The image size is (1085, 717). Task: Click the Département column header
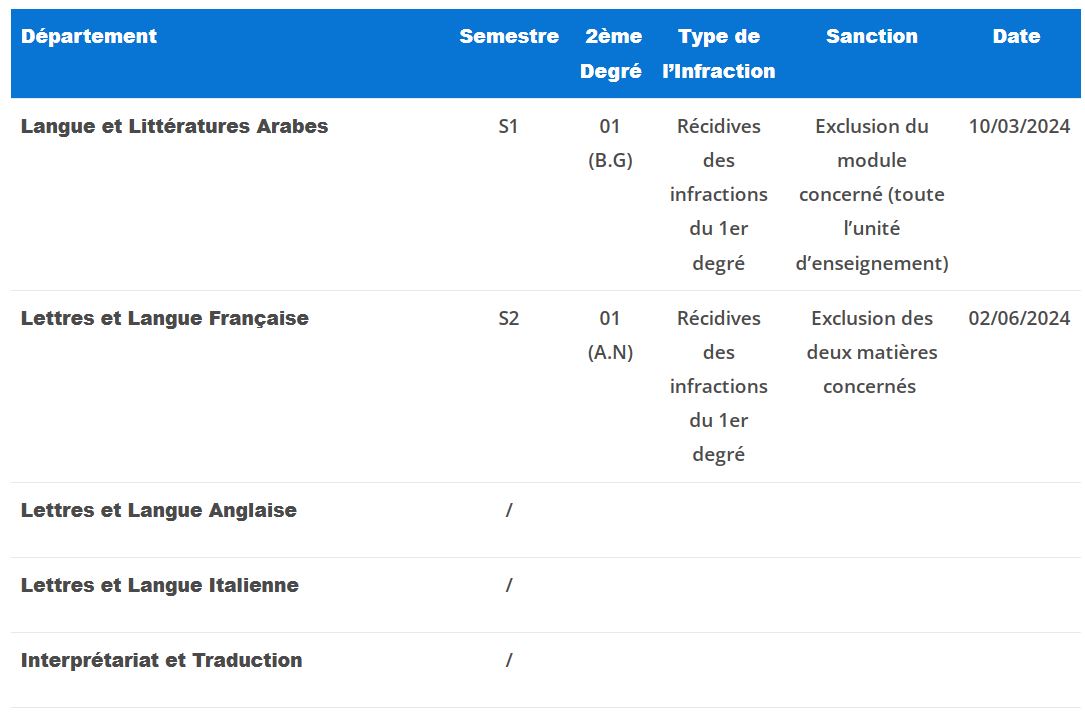[x=89, y=36]
